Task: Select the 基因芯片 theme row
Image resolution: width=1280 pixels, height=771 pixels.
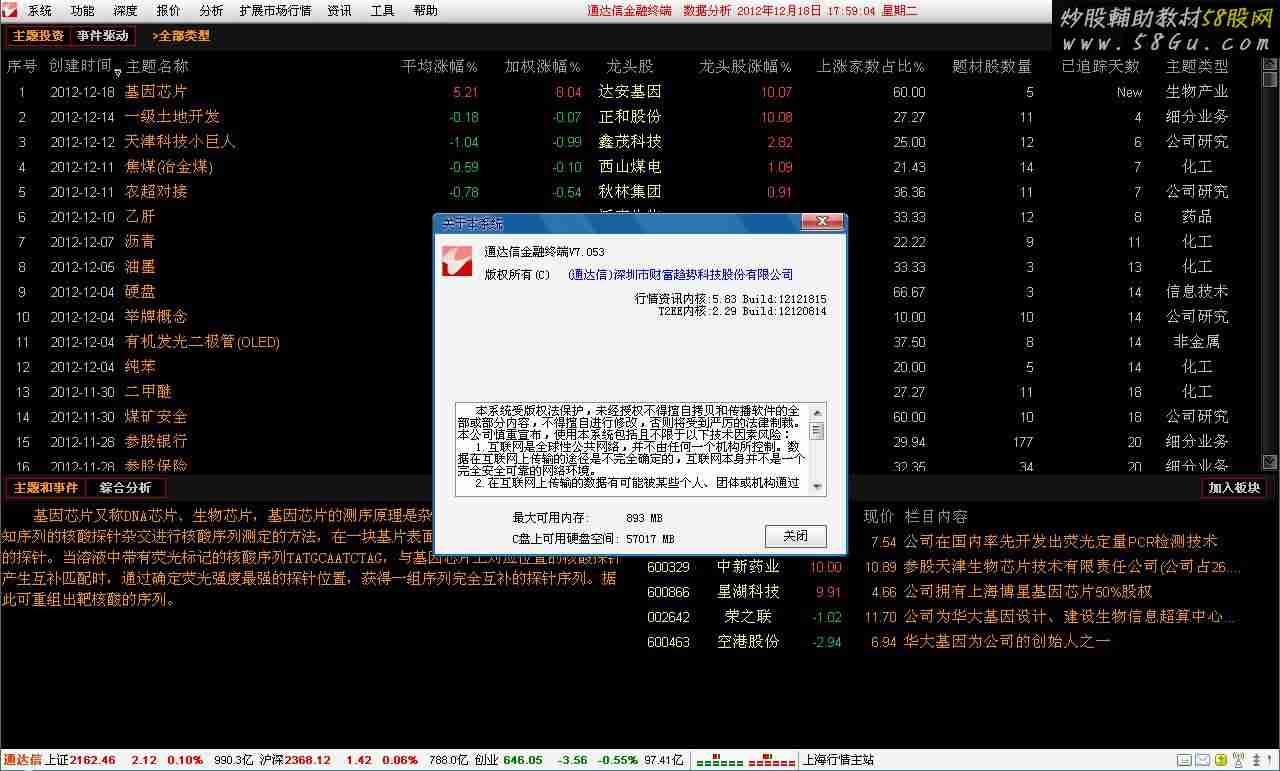Action: pyautogui.click(x=155, y=92)
